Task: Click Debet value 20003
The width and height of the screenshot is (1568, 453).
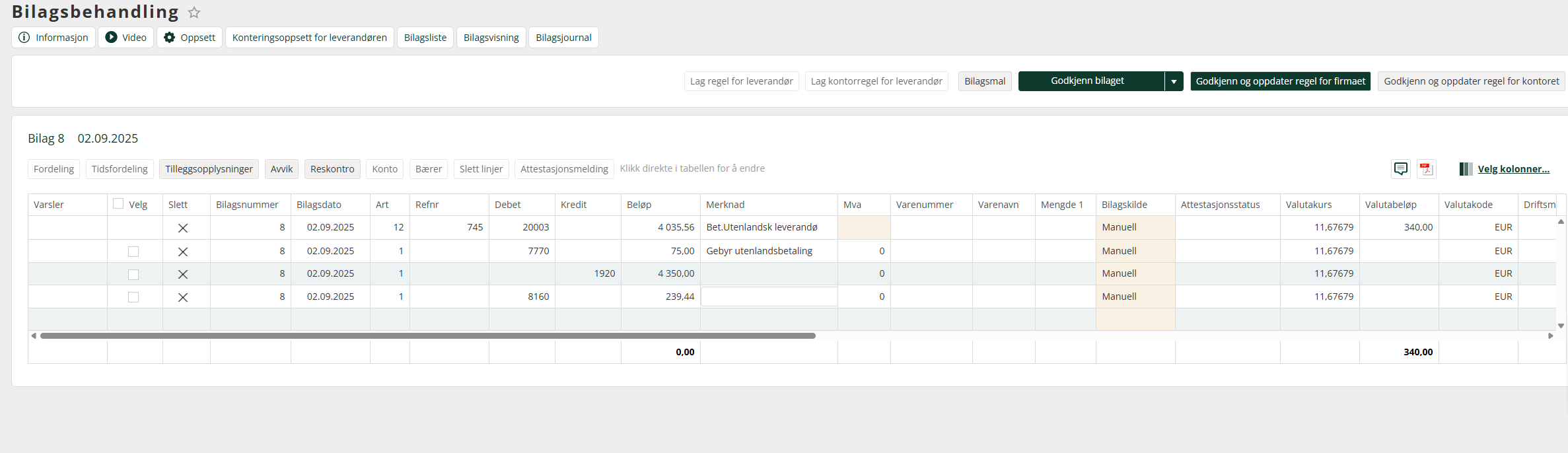Action: point(536,227)
